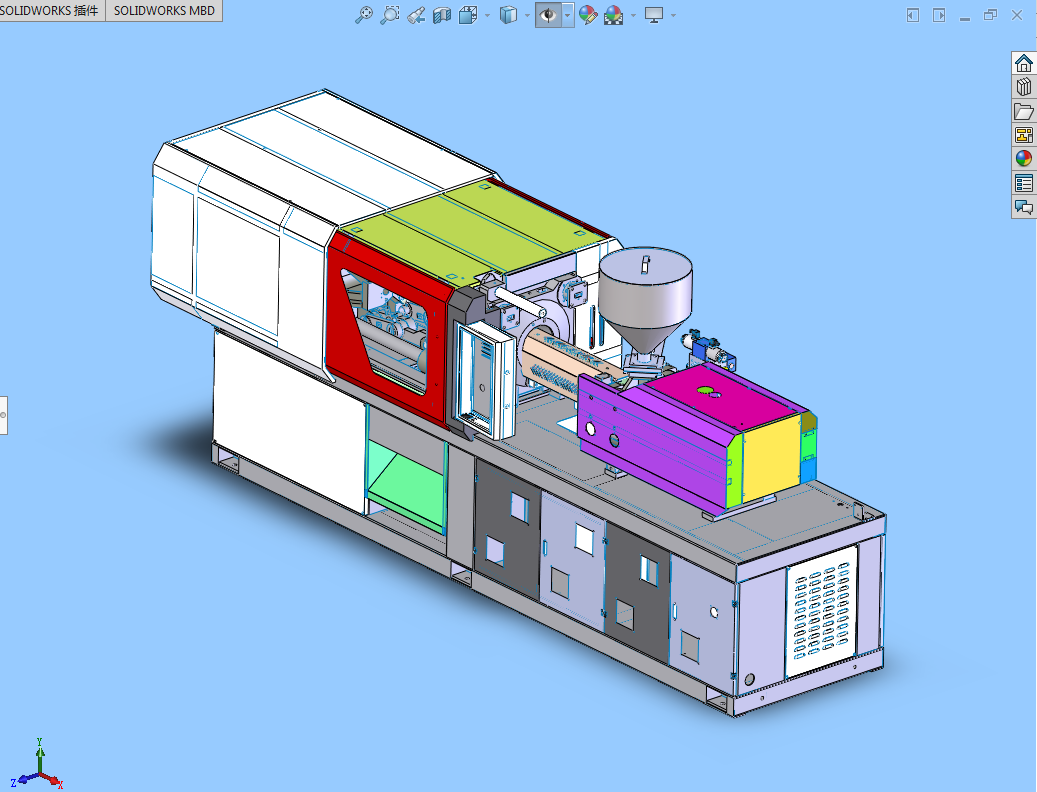Toggle the Hide/Show Items eye button
Viewport: 1037px width, 792px height.
[548, 15]
